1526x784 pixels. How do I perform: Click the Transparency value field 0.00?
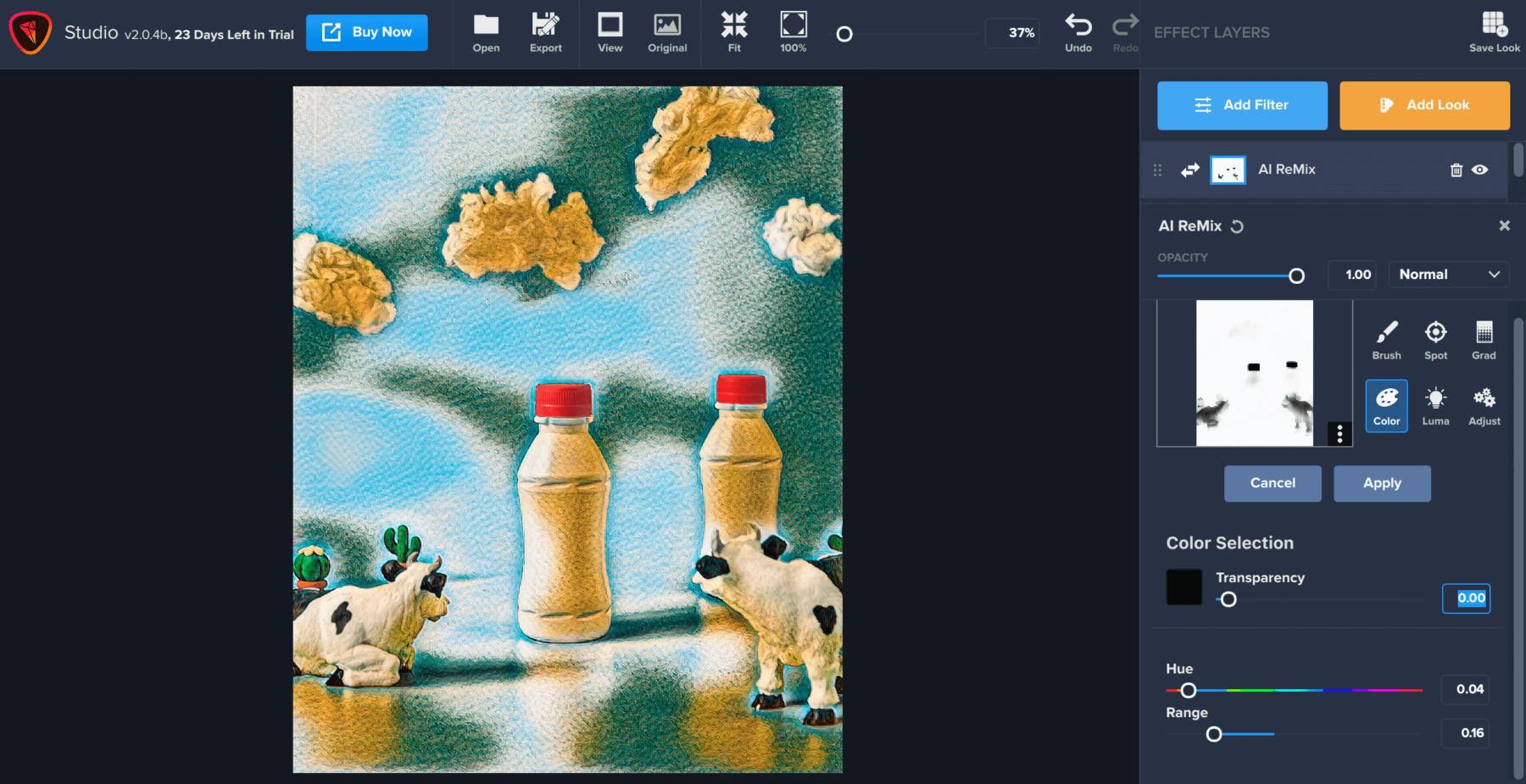[x=1467, y=598]
